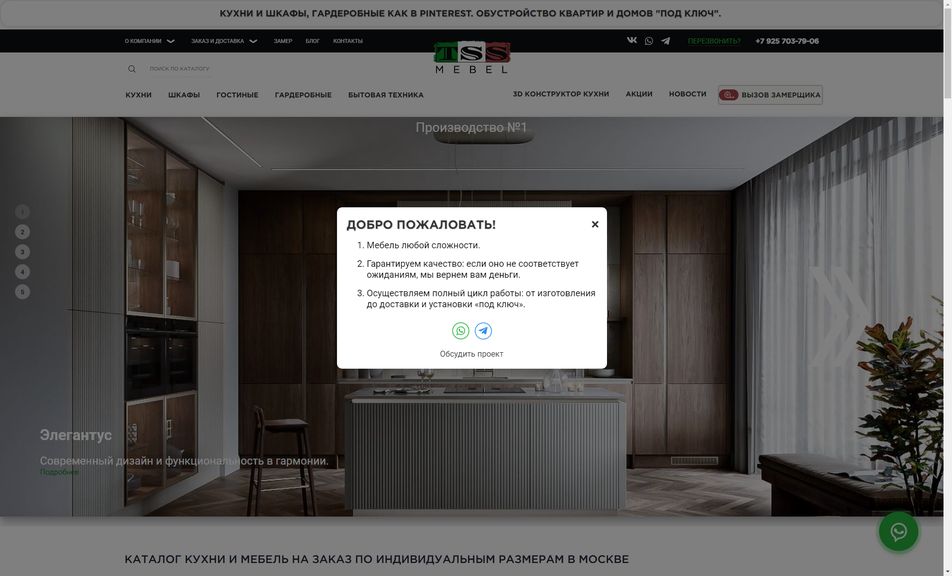
Task: Switch to slide 5 of the banner
Action: point(22,292)
